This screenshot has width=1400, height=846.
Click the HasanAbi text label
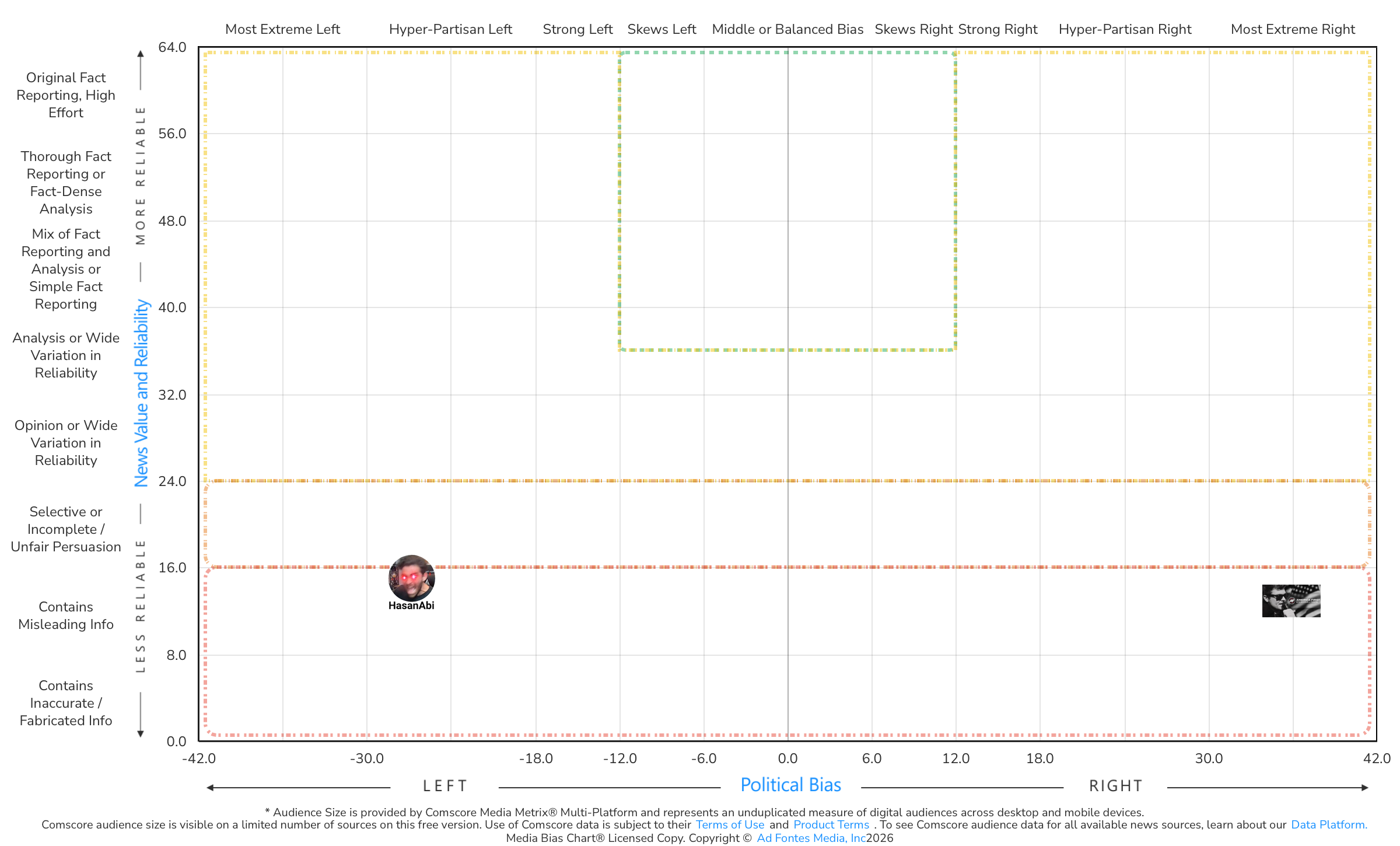(411, 606)
